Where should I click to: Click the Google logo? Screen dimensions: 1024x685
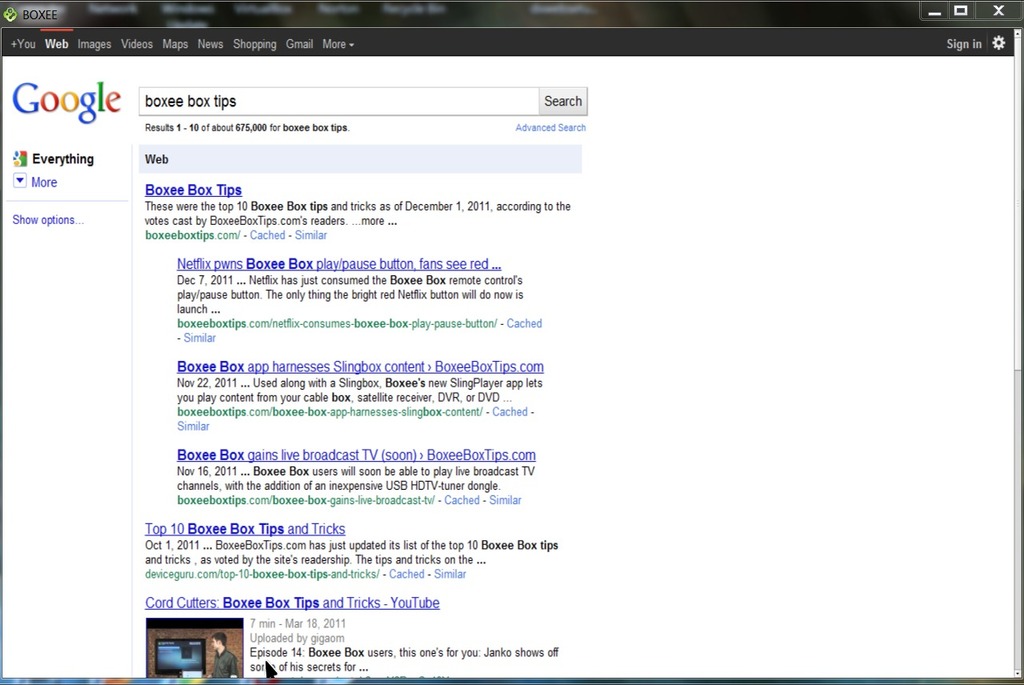click(67, 101)
